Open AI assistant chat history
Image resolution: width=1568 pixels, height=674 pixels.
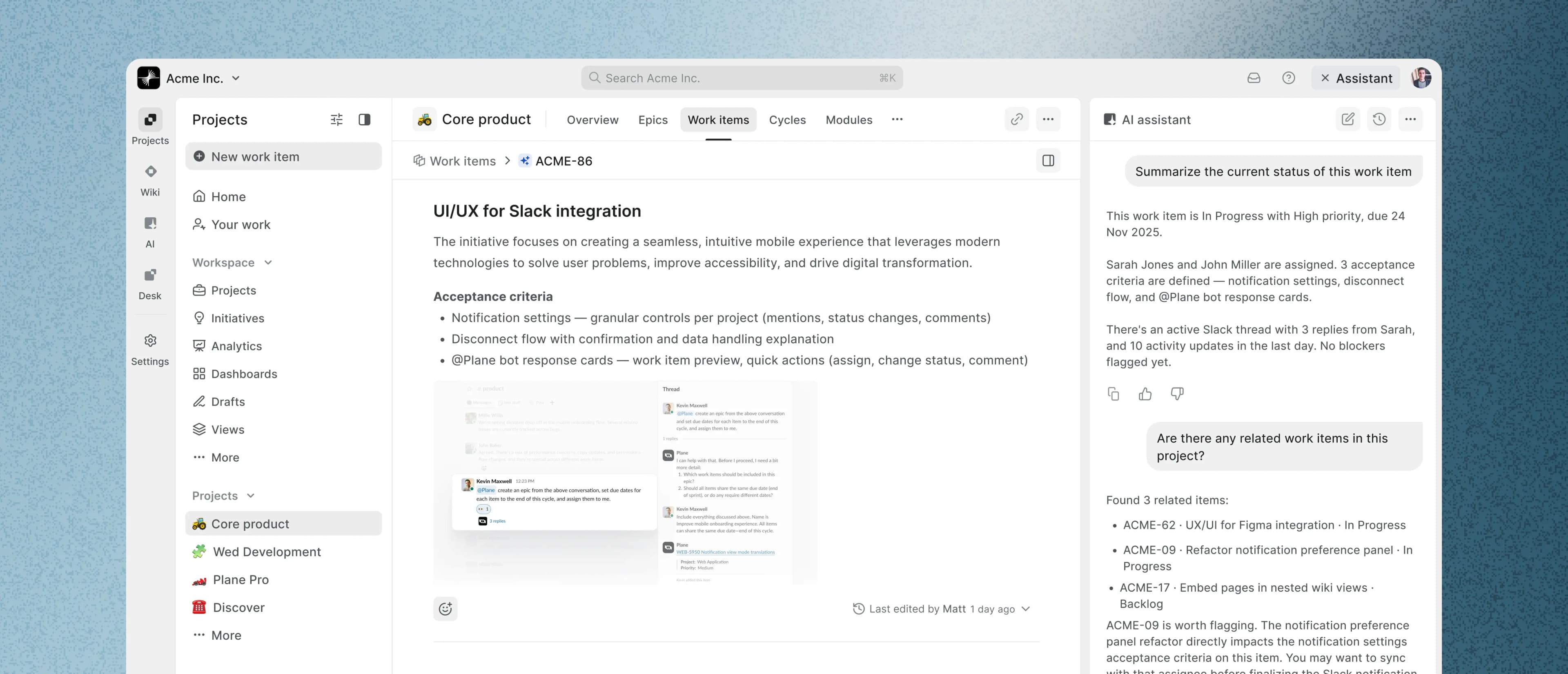coord(1379,119)
